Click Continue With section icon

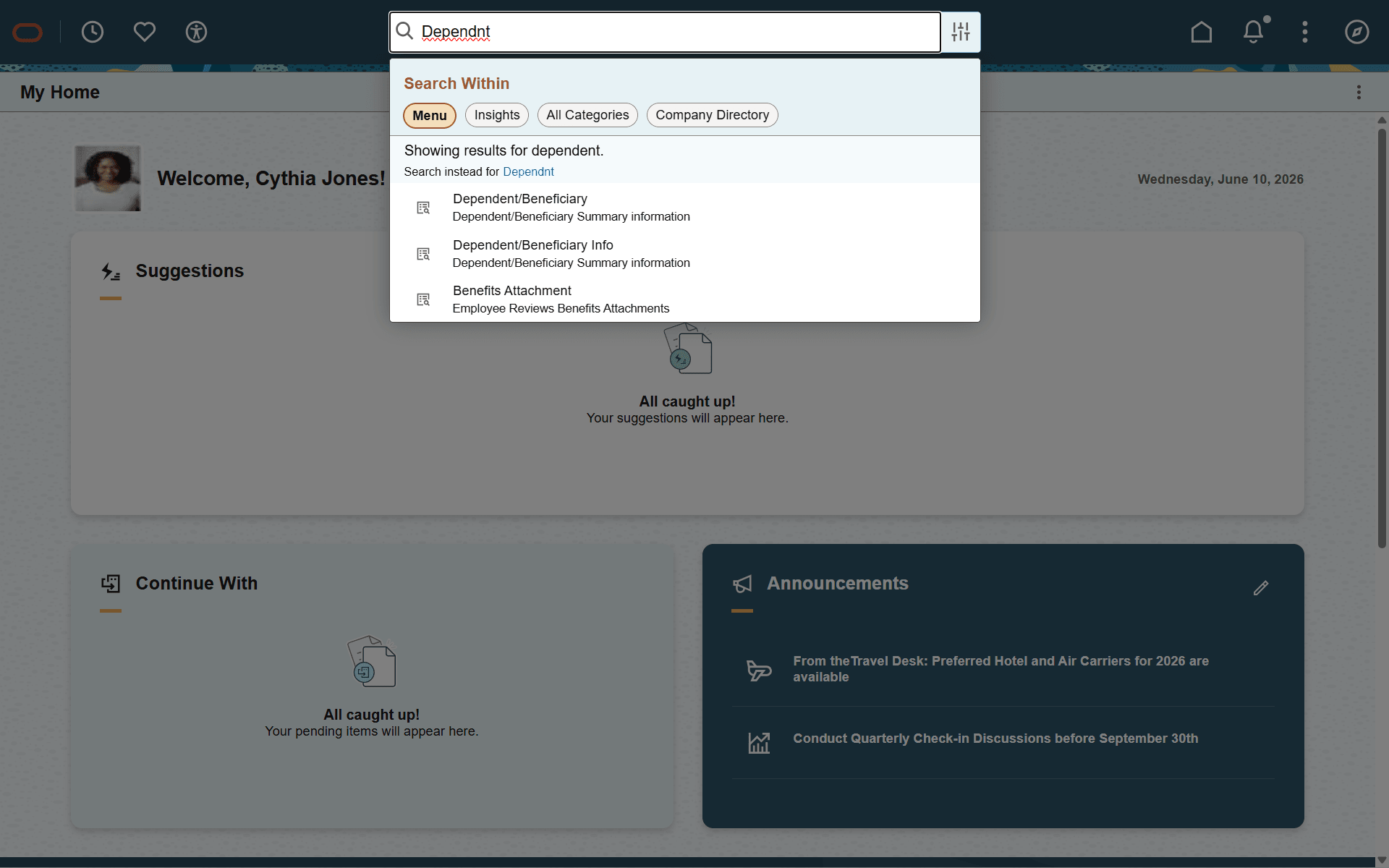111,584
